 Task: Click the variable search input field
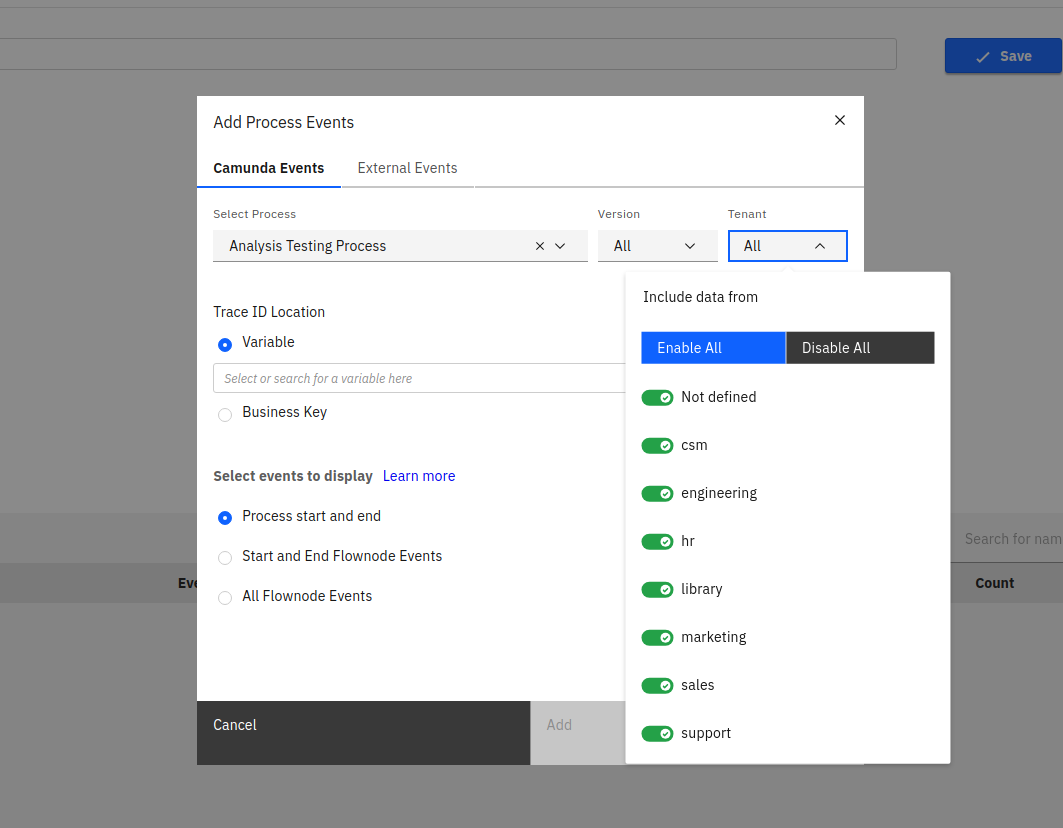(420, 378)
